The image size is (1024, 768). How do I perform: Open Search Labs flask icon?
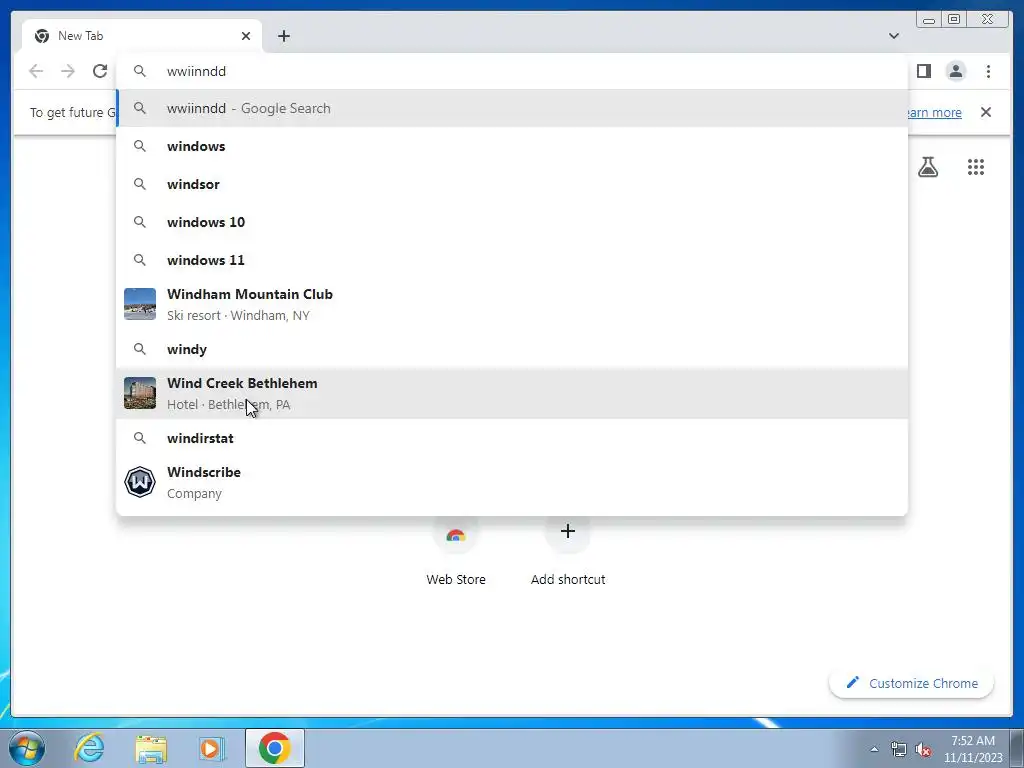point(927,167)
